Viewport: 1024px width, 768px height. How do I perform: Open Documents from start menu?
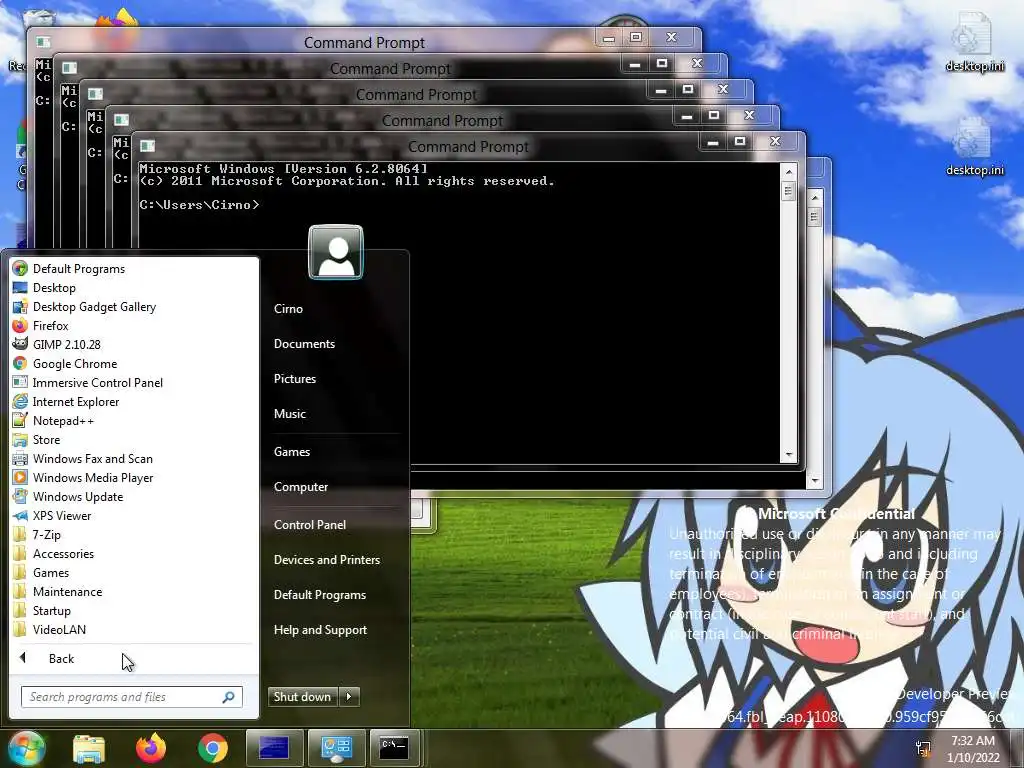point(304,344)
